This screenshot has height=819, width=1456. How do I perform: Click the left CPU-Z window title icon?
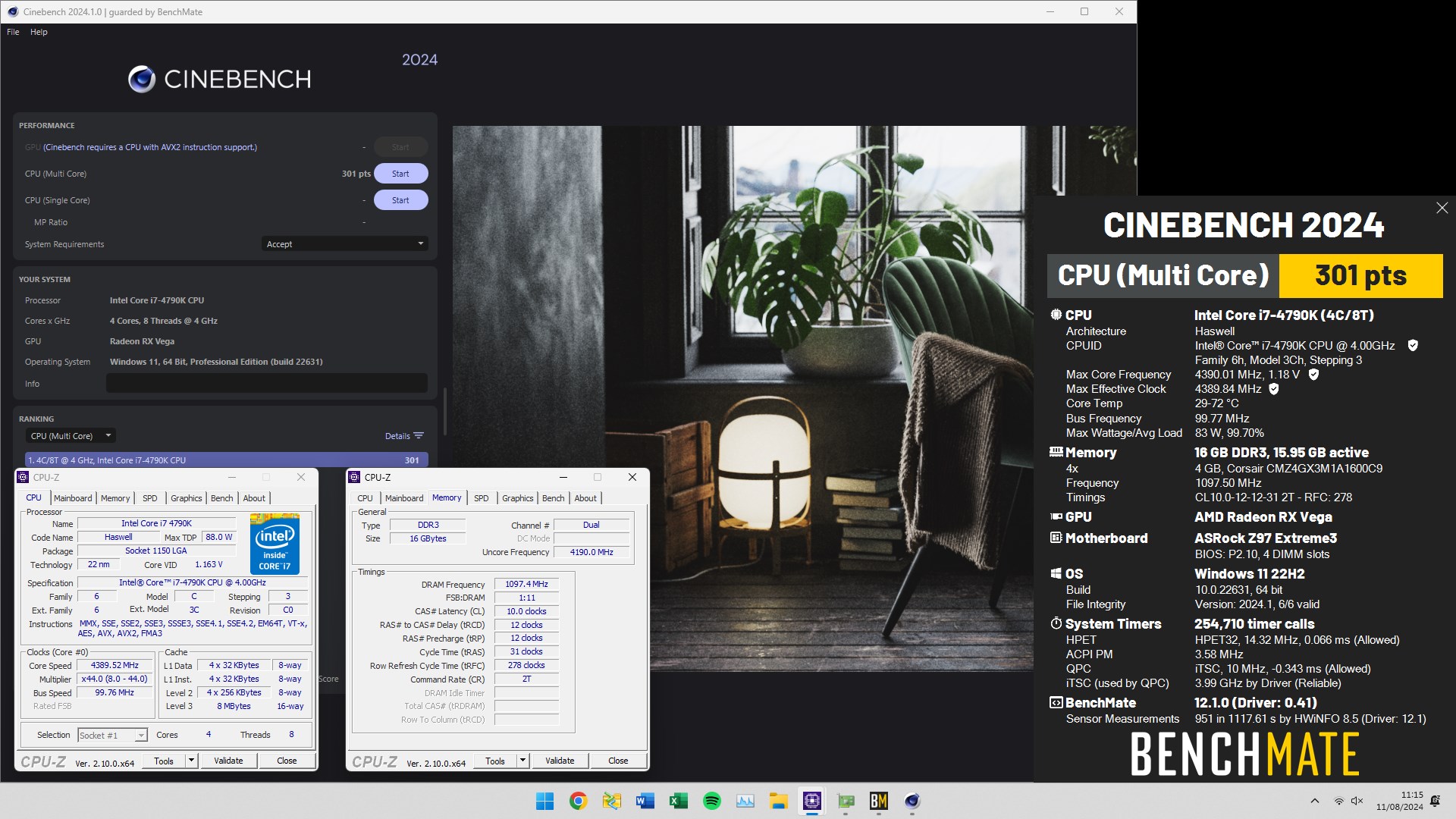click(x=23, y=477)
